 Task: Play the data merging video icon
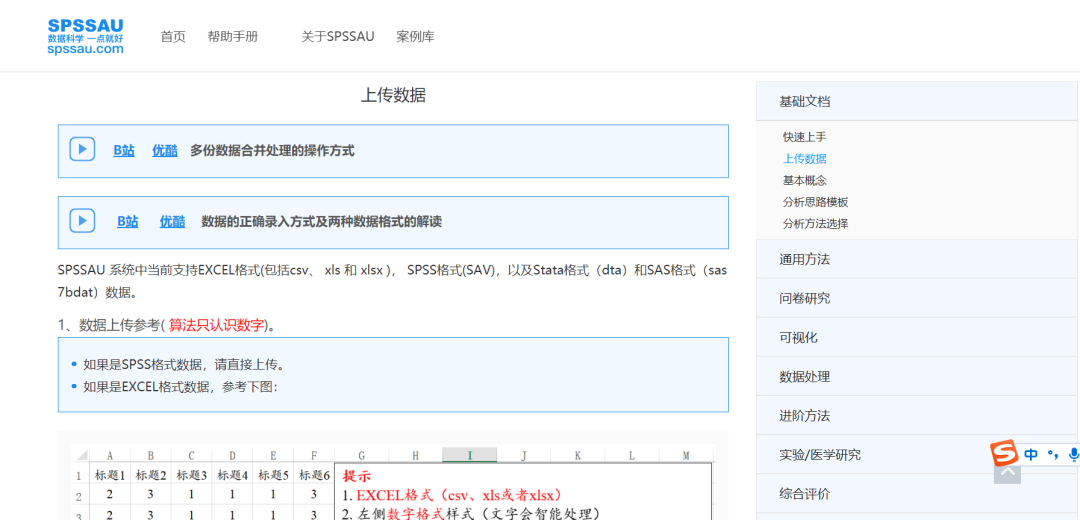click(82, 149)
